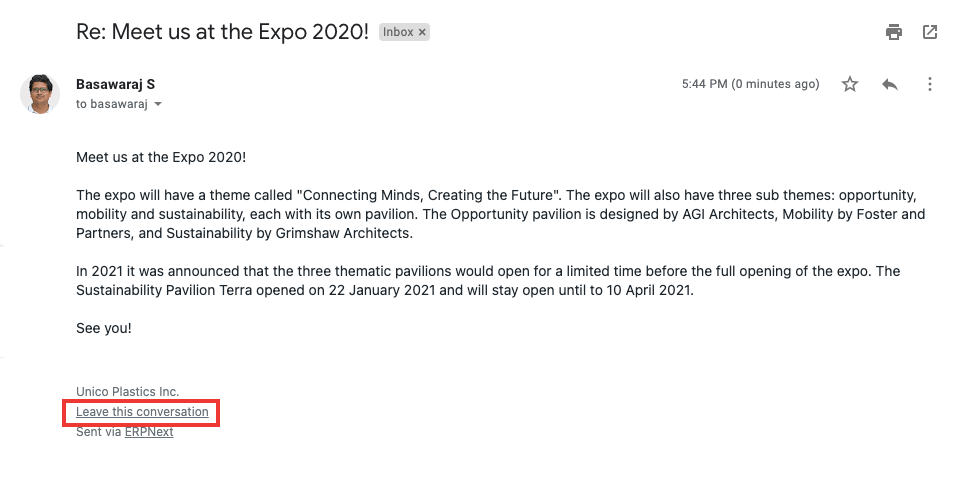The height and width of the screenshot is (482, 958).
Task: Click the "to basawaraj" recipient text
Action: [112, 104]
